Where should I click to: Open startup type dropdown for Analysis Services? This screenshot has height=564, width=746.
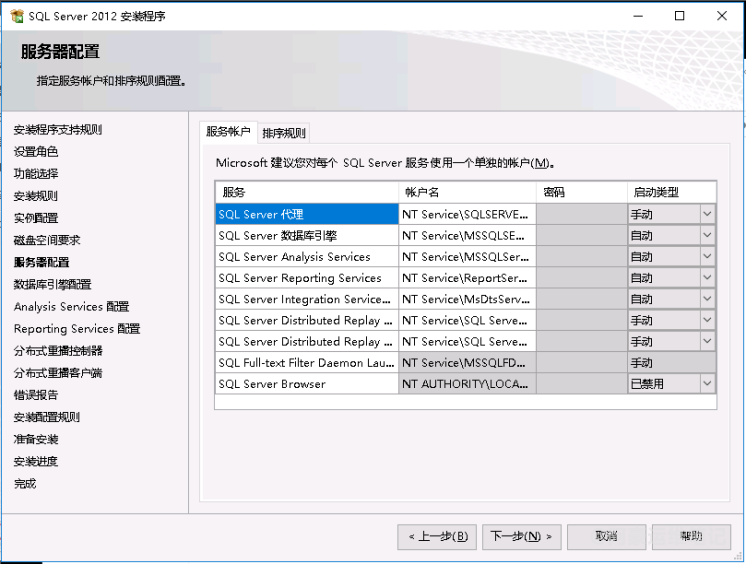707,257
